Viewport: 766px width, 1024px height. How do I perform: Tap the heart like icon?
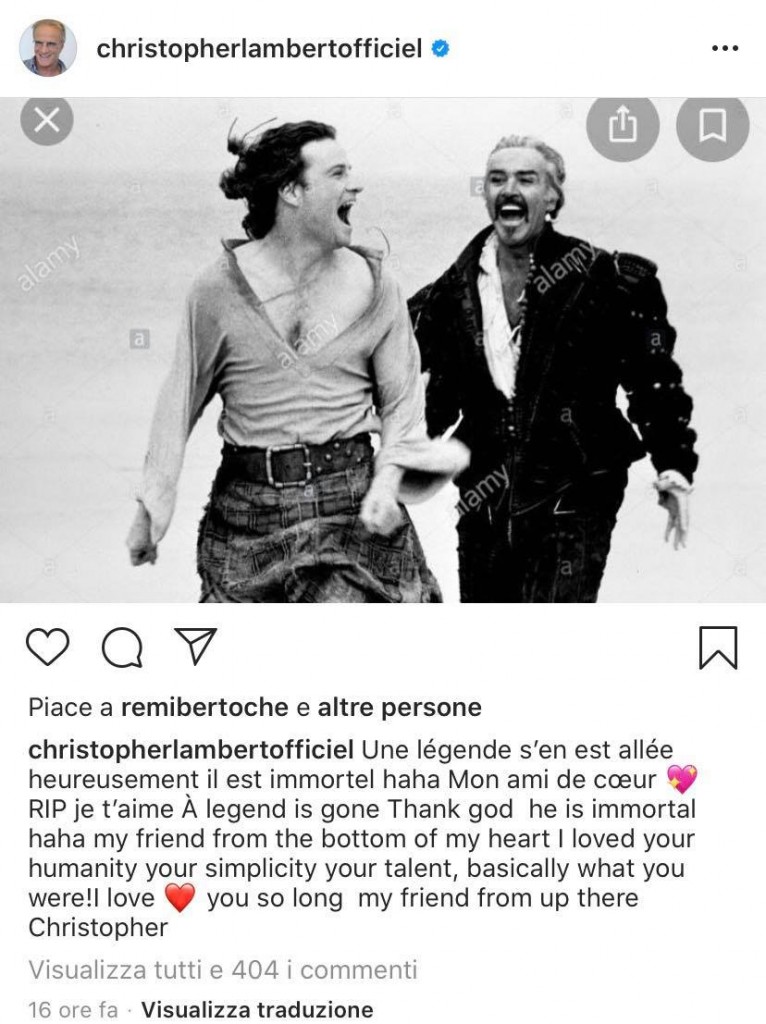click(x=48, y=647)
